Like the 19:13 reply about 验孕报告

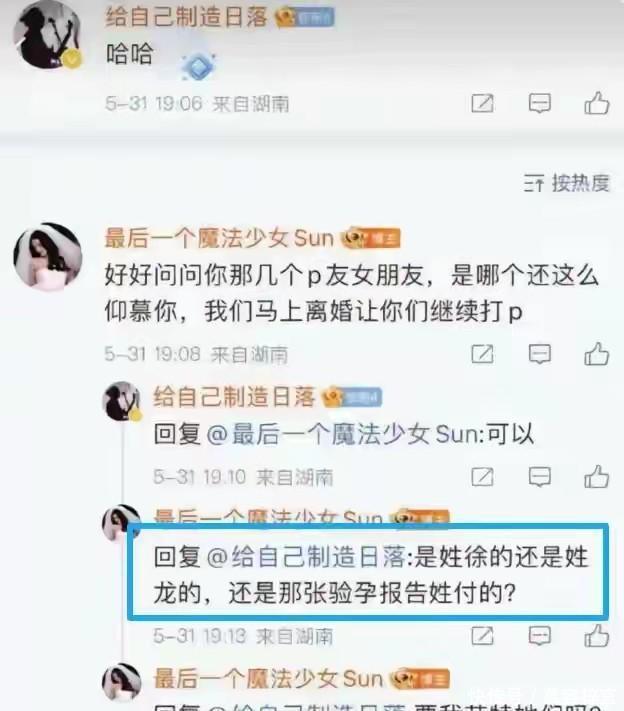[x=596, y=636]
